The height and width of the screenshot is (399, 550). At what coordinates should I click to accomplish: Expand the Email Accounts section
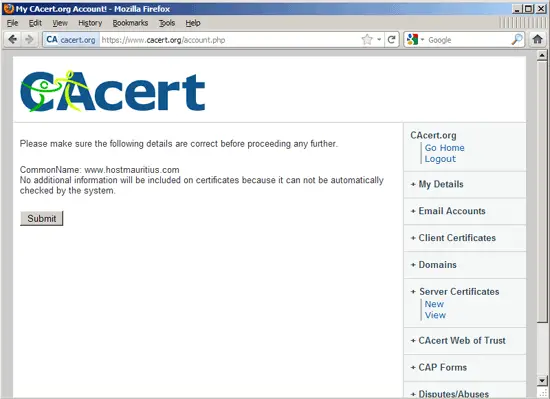448,211
